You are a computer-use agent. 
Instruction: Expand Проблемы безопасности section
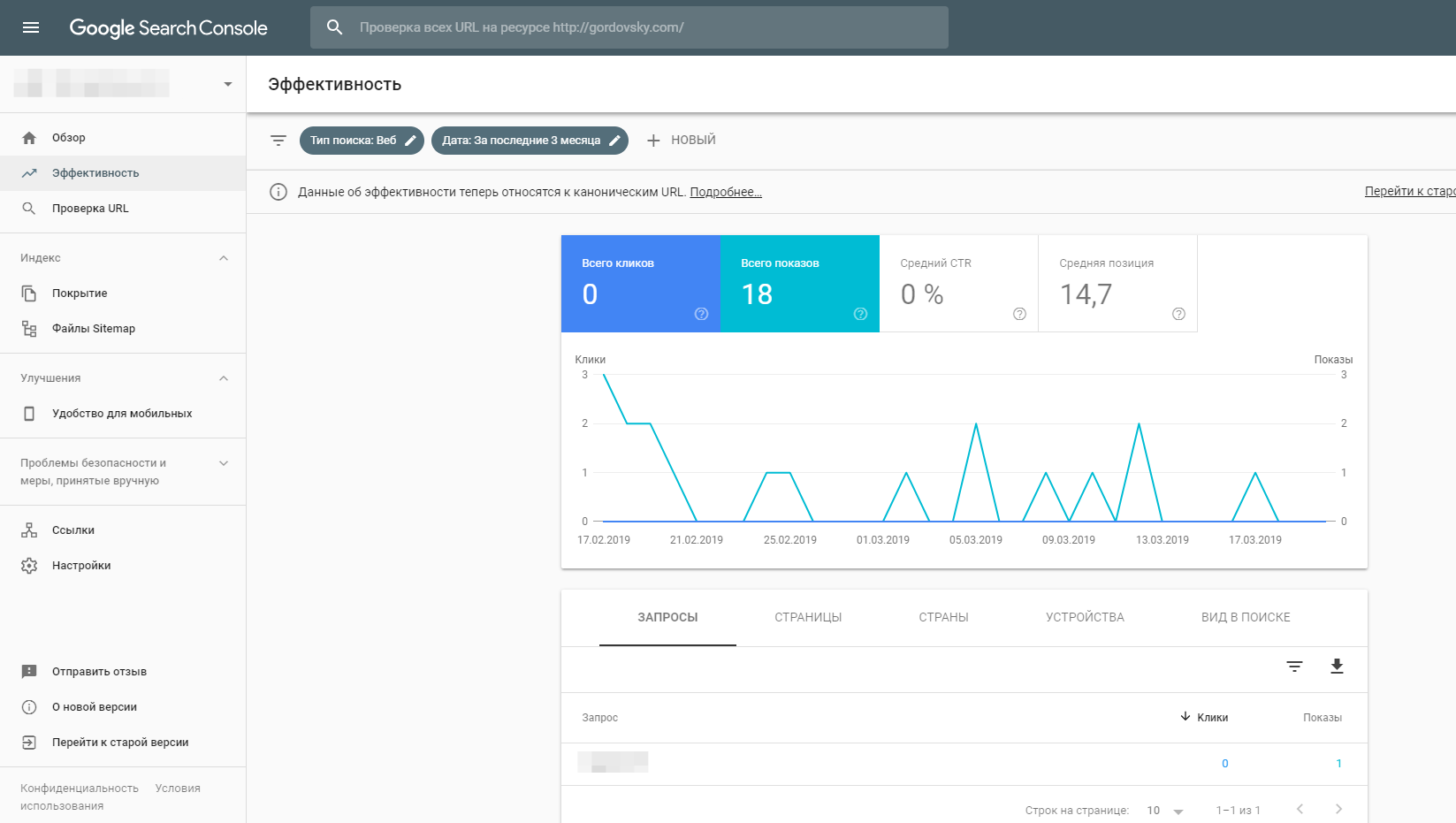pos(224,463)
